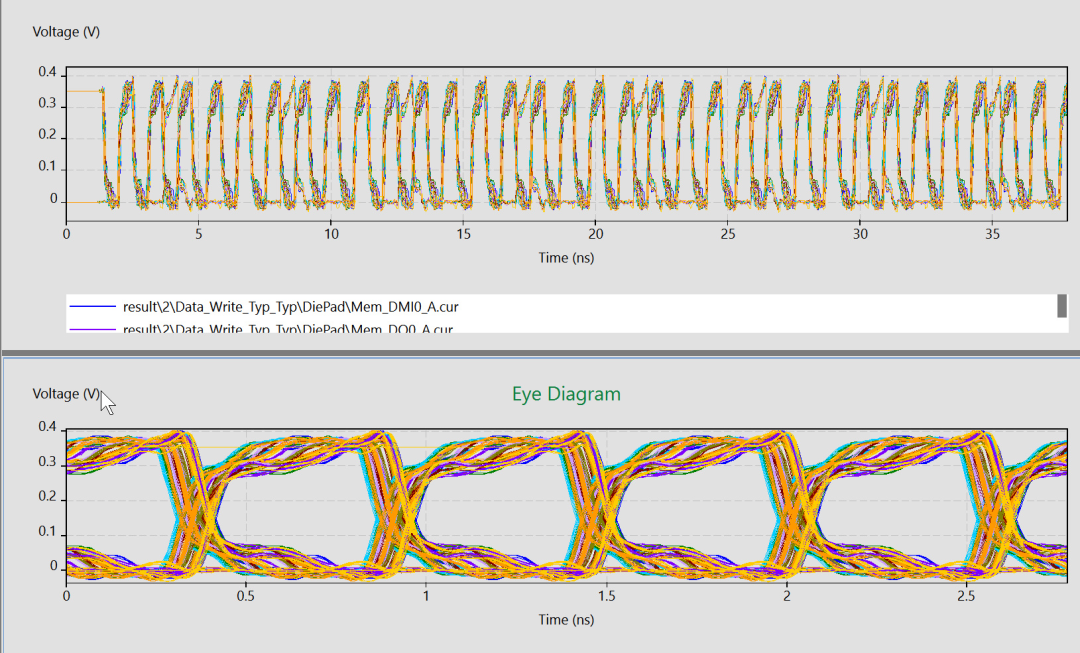
Task: Click the eye diagram's Time (ns) axis label
Action: pos(566,619)
